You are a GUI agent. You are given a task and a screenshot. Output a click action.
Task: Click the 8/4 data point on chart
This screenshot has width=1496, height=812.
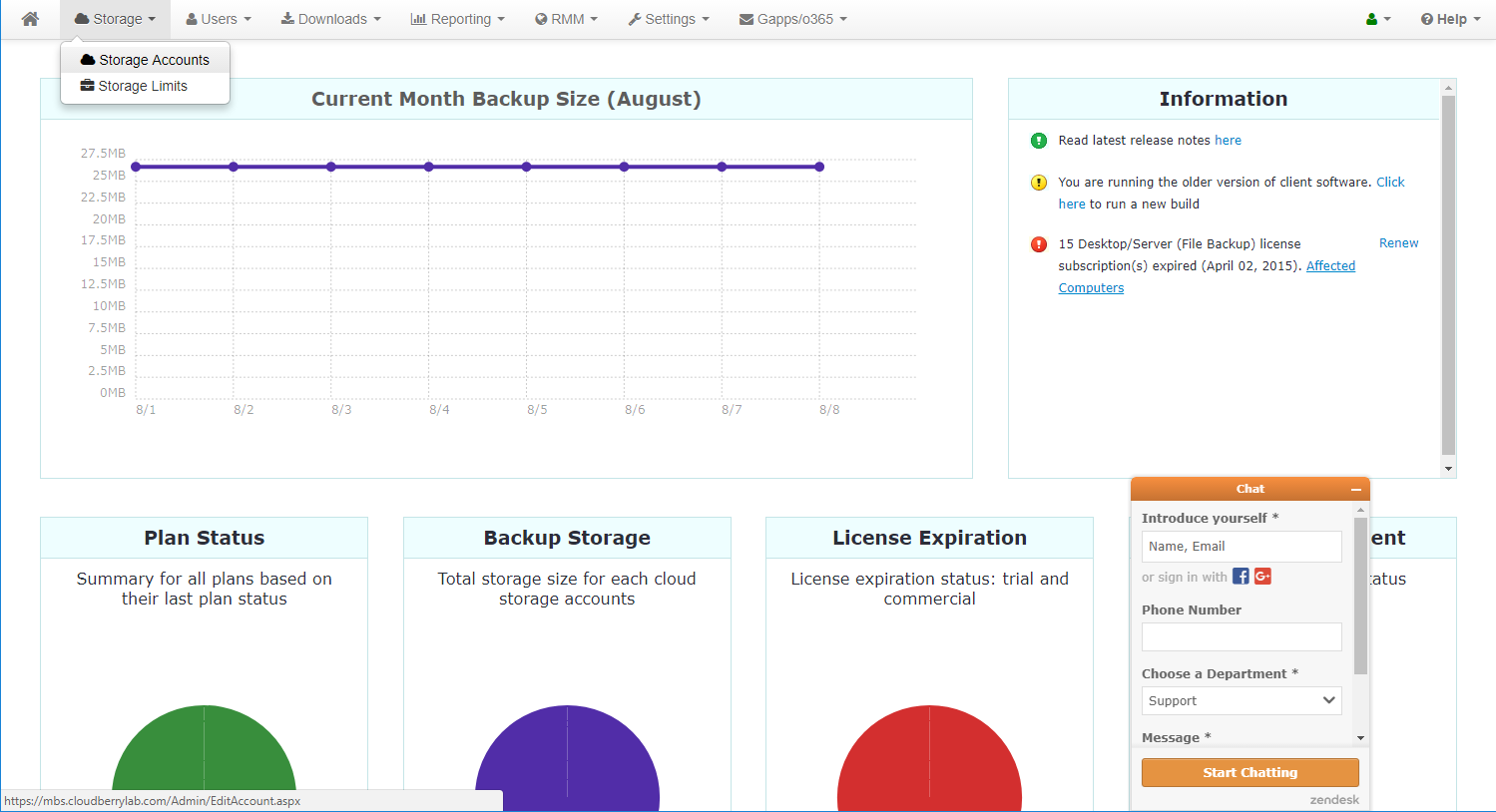pyautogui.click(x=429, y=167)
